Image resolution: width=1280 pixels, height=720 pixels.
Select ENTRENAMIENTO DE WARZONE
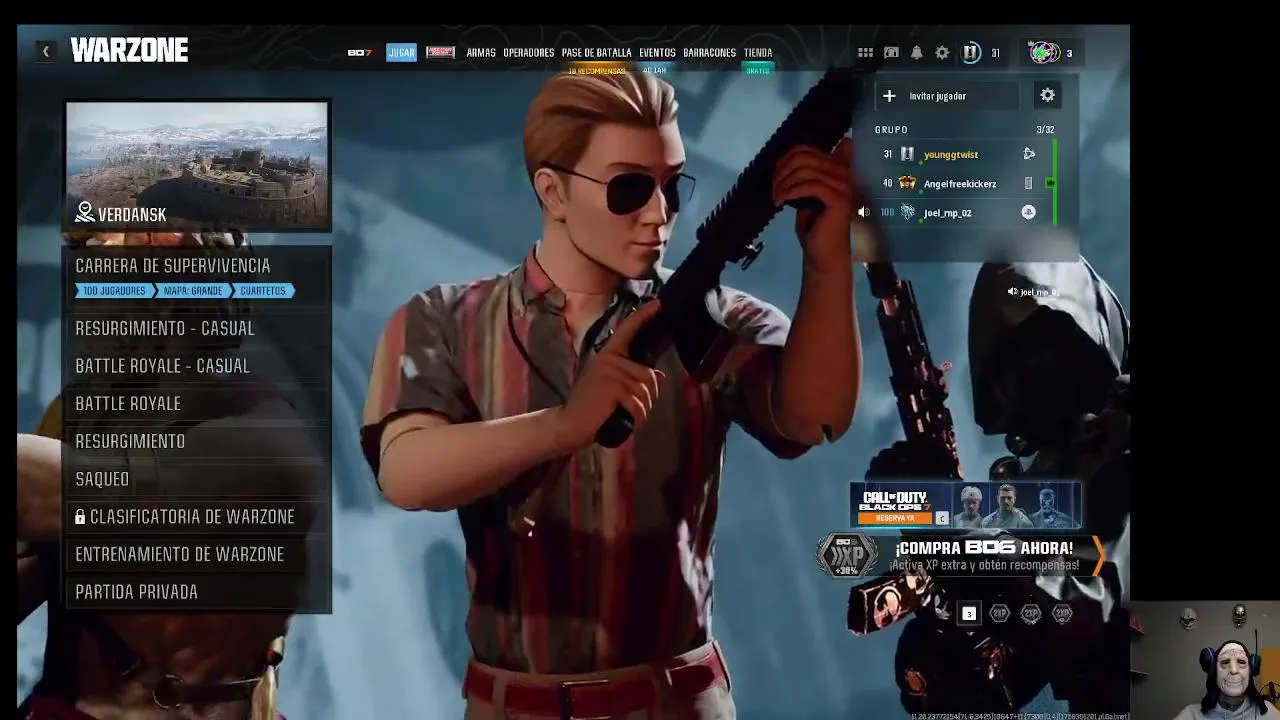198,554
